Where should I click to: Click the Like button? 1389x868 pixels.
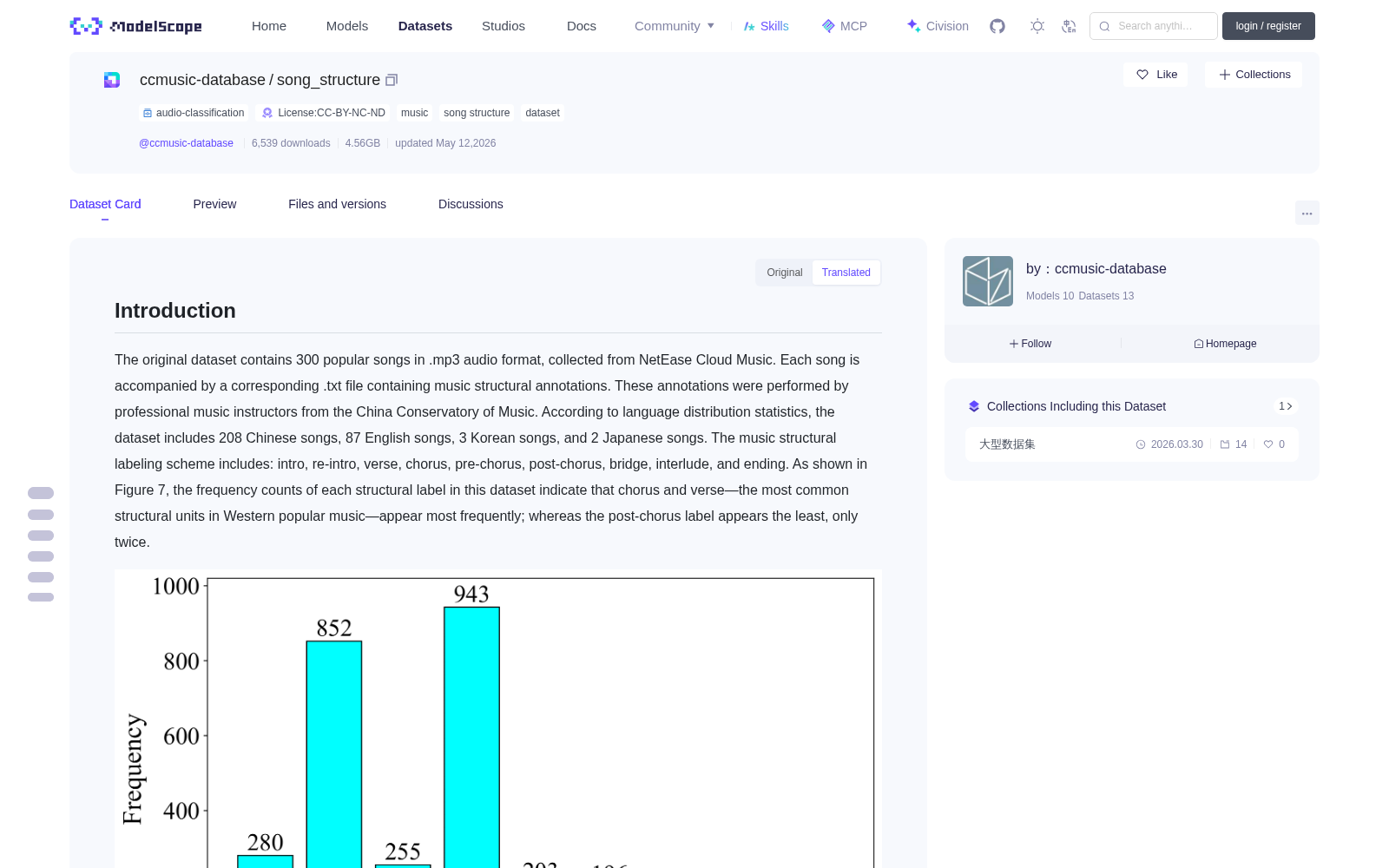tap(1155, 75)
